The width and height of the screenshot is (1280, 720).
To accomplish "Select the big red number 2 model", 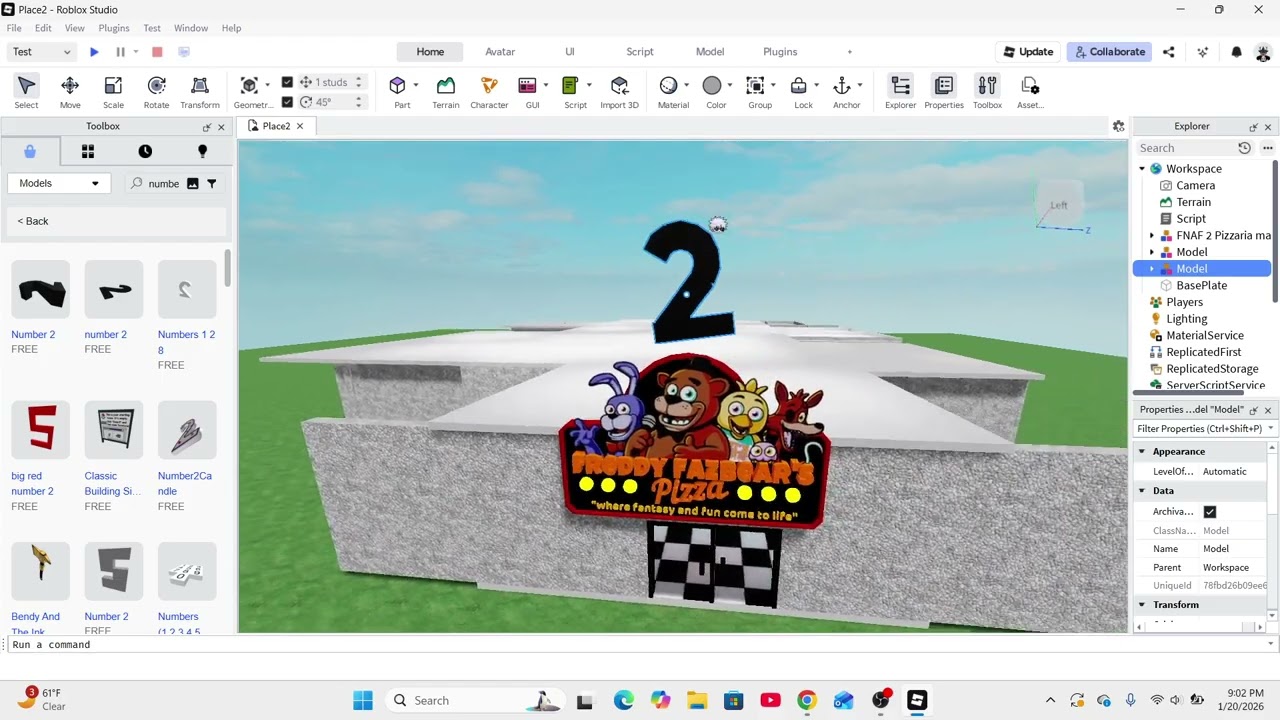I will (41, 430).
